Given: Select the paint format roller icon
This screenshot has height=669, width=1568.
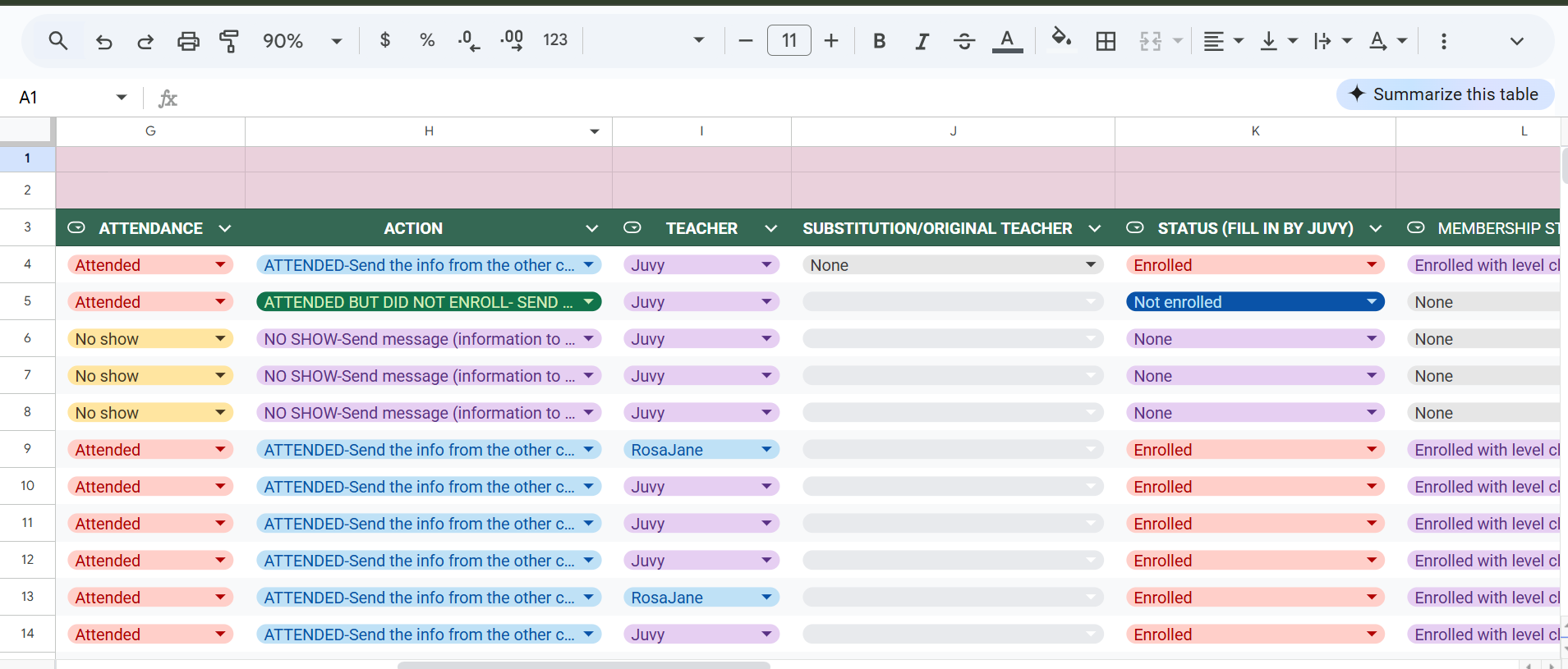Looking at the screenshot, I should pos(229,41).
